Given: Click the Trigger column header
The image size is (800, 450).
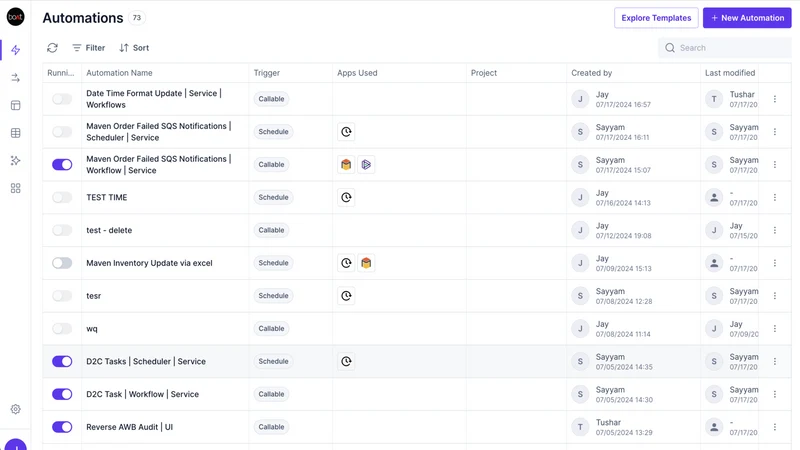Looking at the screenshot, I should [267, 73].
